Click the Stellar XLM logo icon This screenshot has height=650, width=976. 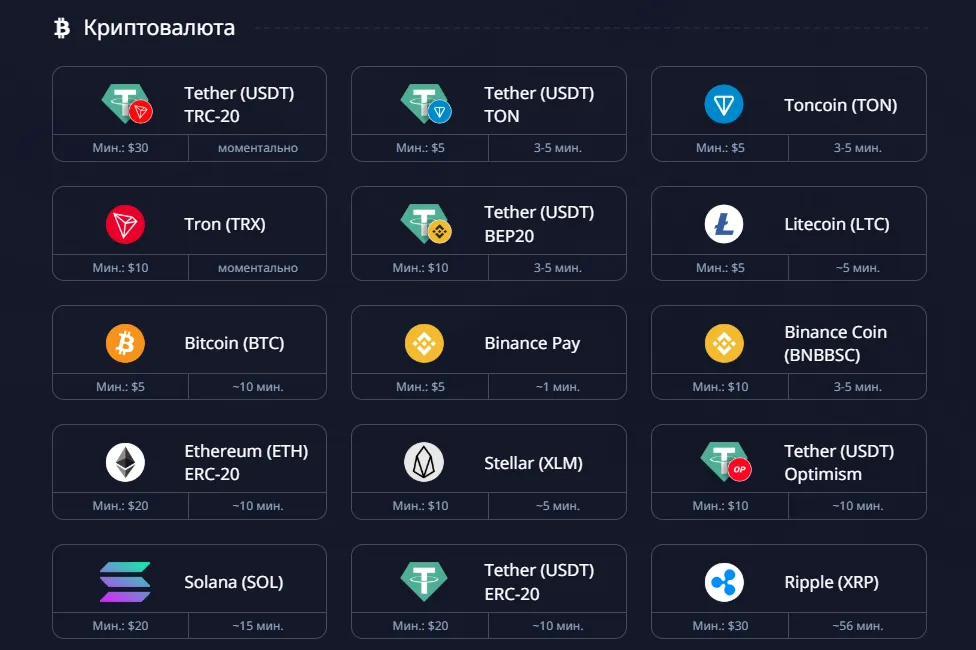click(424, 462)
